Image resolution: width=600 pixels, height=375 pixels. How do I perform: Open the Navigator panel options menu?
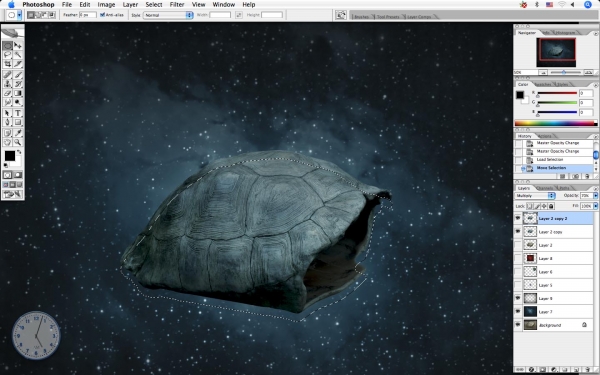(x=595, y=33)
